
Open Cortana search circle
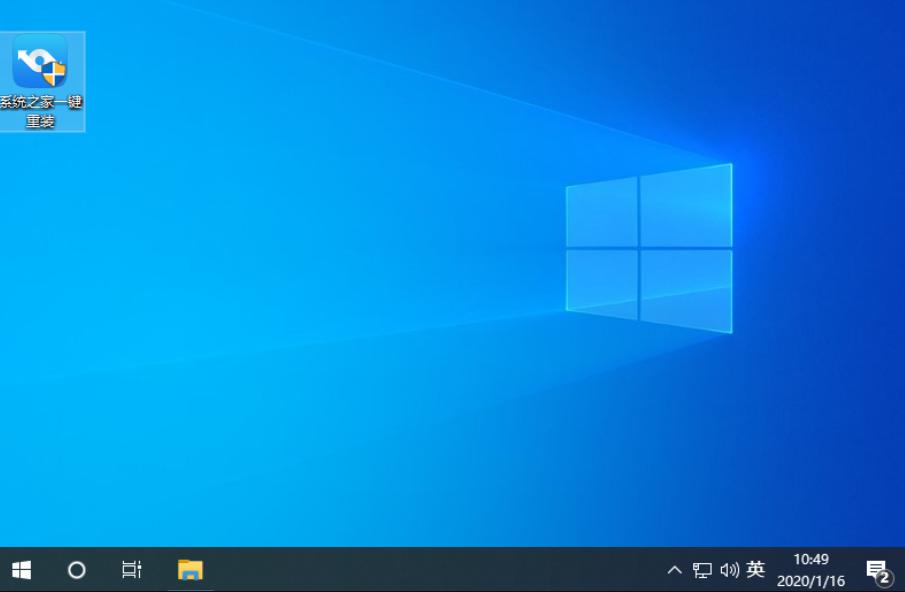77,570
